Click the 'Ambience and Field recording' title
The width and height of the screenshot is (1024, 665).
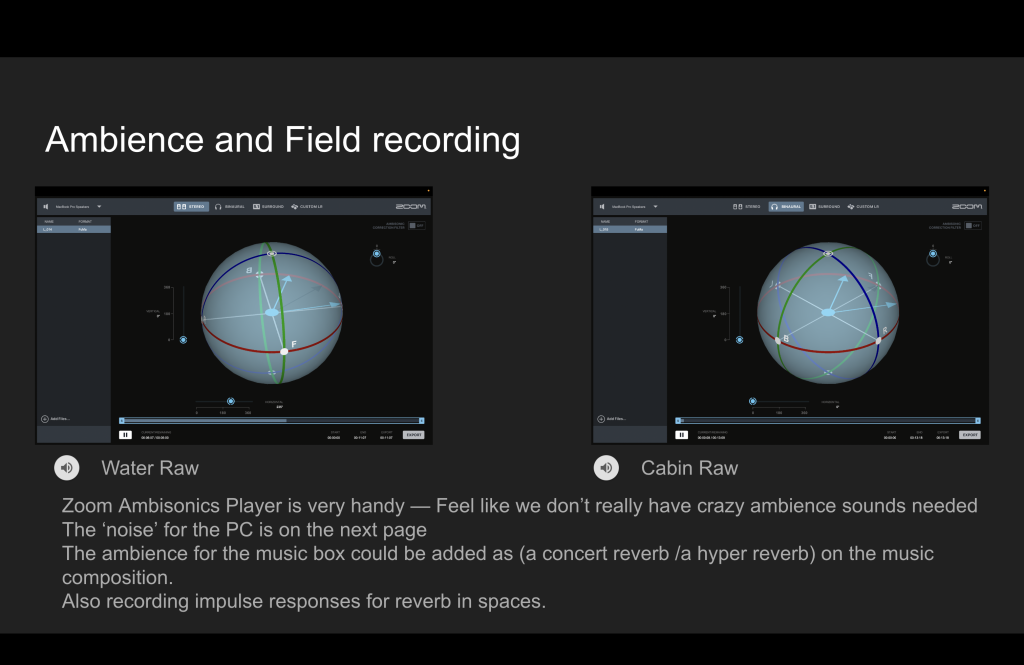[283, 140]
